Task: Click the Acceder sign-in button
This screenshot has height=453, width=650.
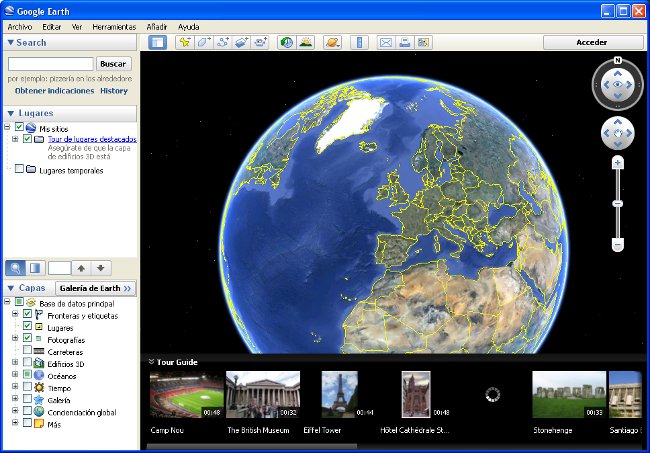Action: pos(592,42)
